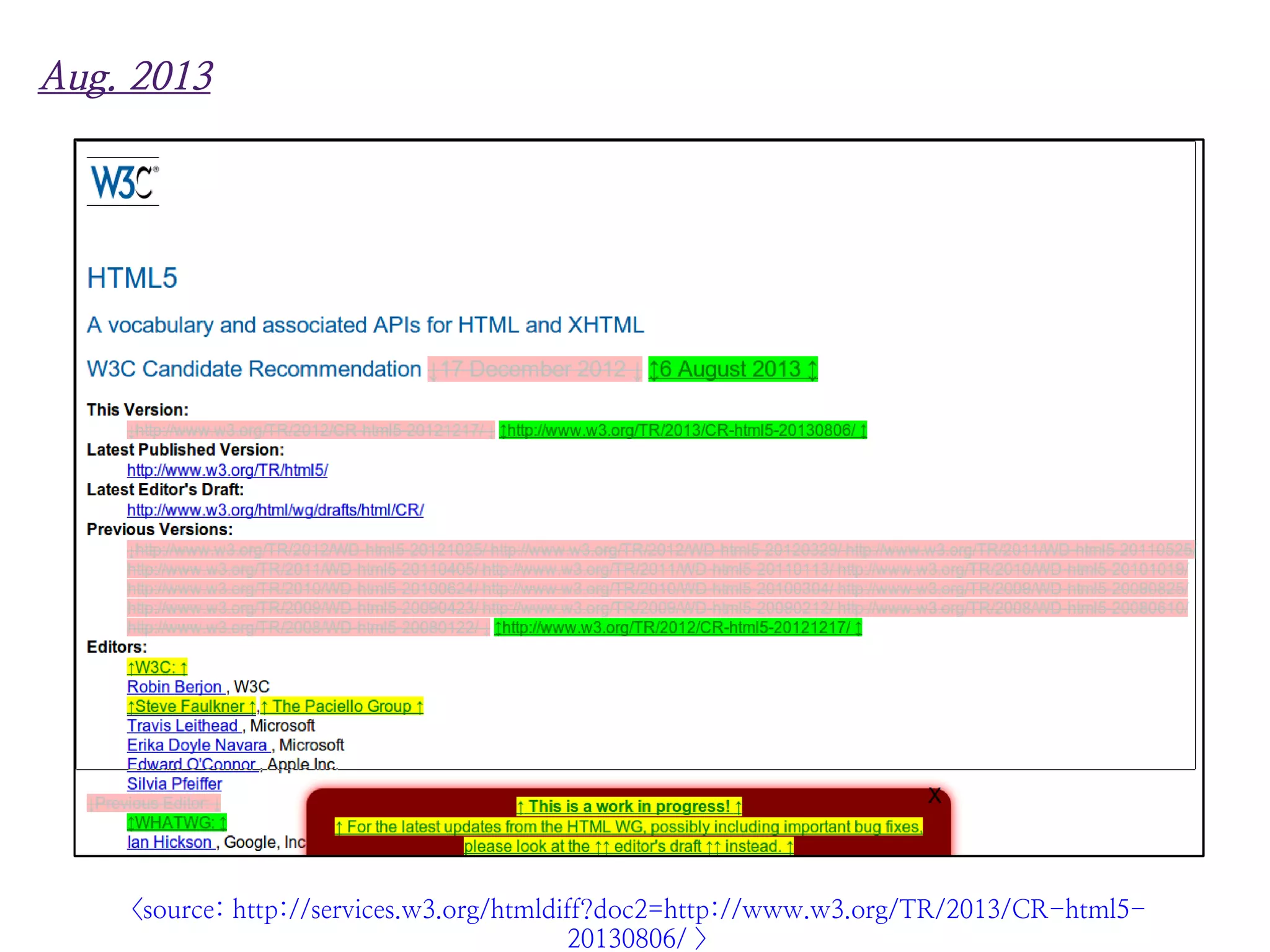1270x952 pixels.
Task: Open the Aug. 2013 heading link
Action: click(126, 76)
